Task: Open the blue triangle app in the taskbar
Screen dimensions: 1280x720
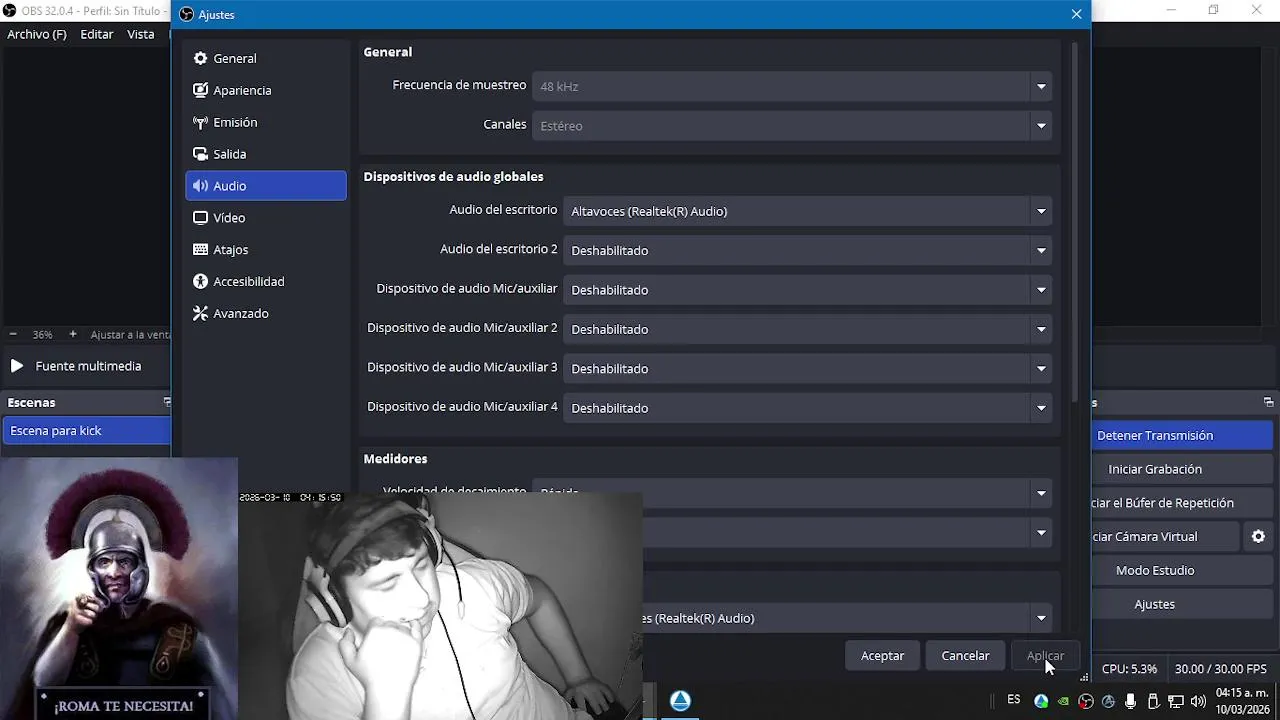Action: point(680,701)
